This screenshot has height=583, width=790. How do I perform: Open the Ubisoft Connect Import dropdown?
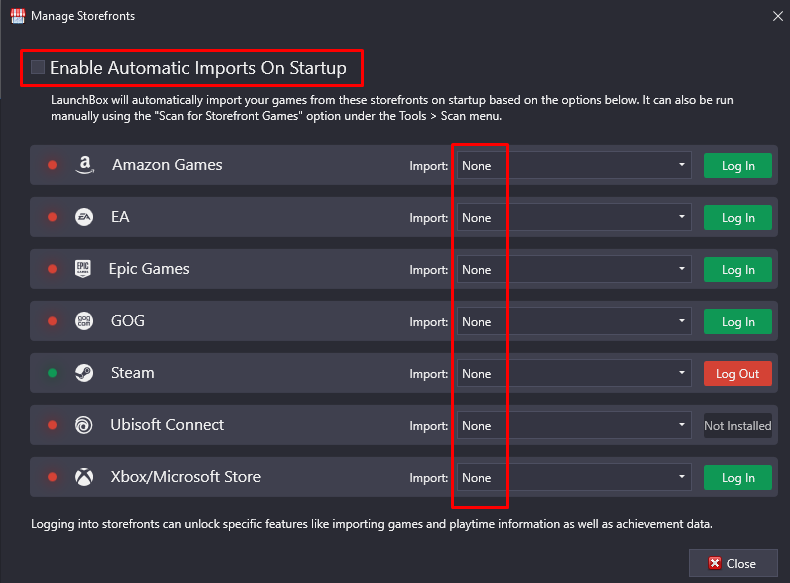574,425
